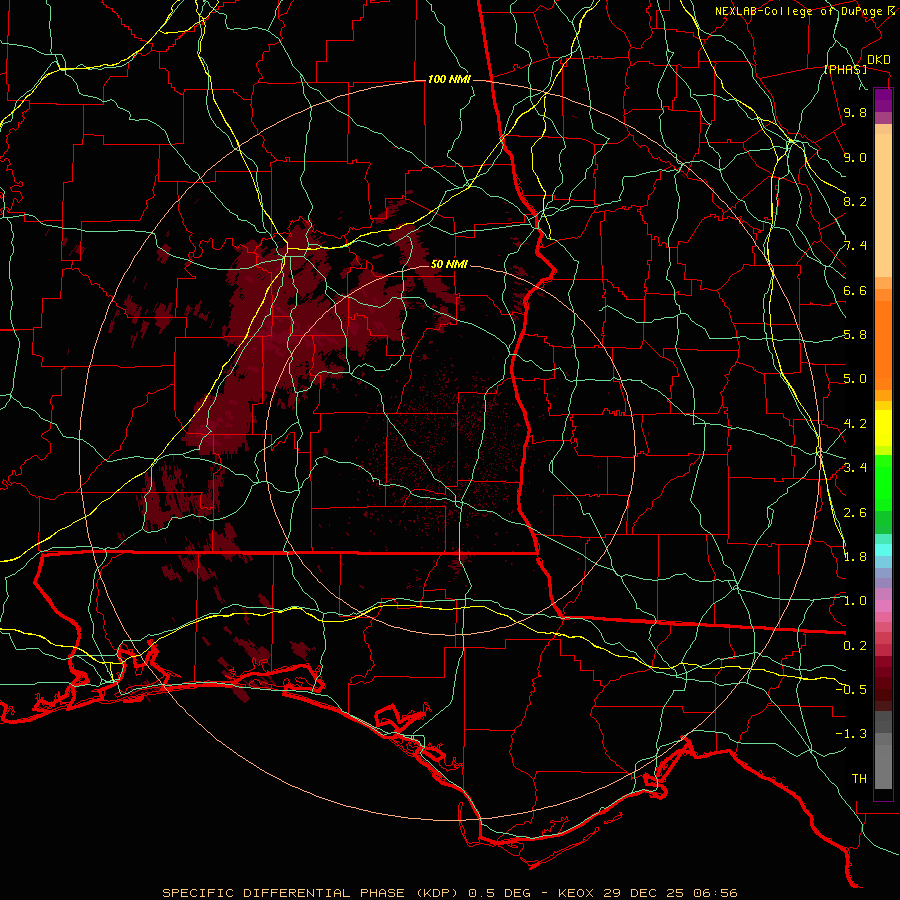Pick the bright green band on the color bar

[x=883, y=483]
